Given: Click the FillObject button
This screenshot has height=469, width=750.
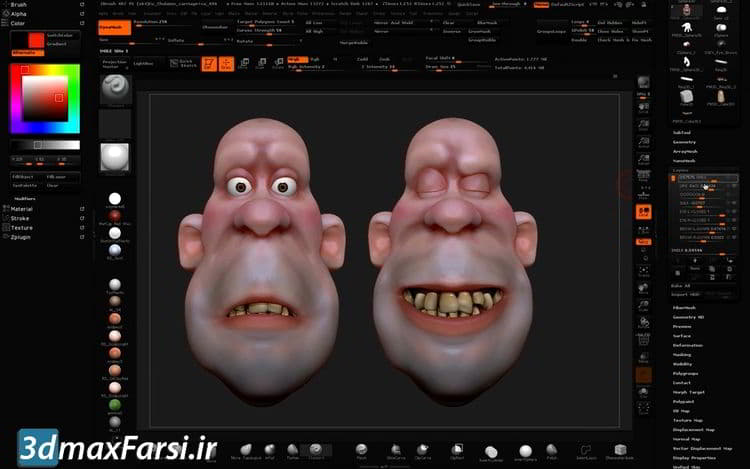Looking at the screenshot, I should coord(23,177).
